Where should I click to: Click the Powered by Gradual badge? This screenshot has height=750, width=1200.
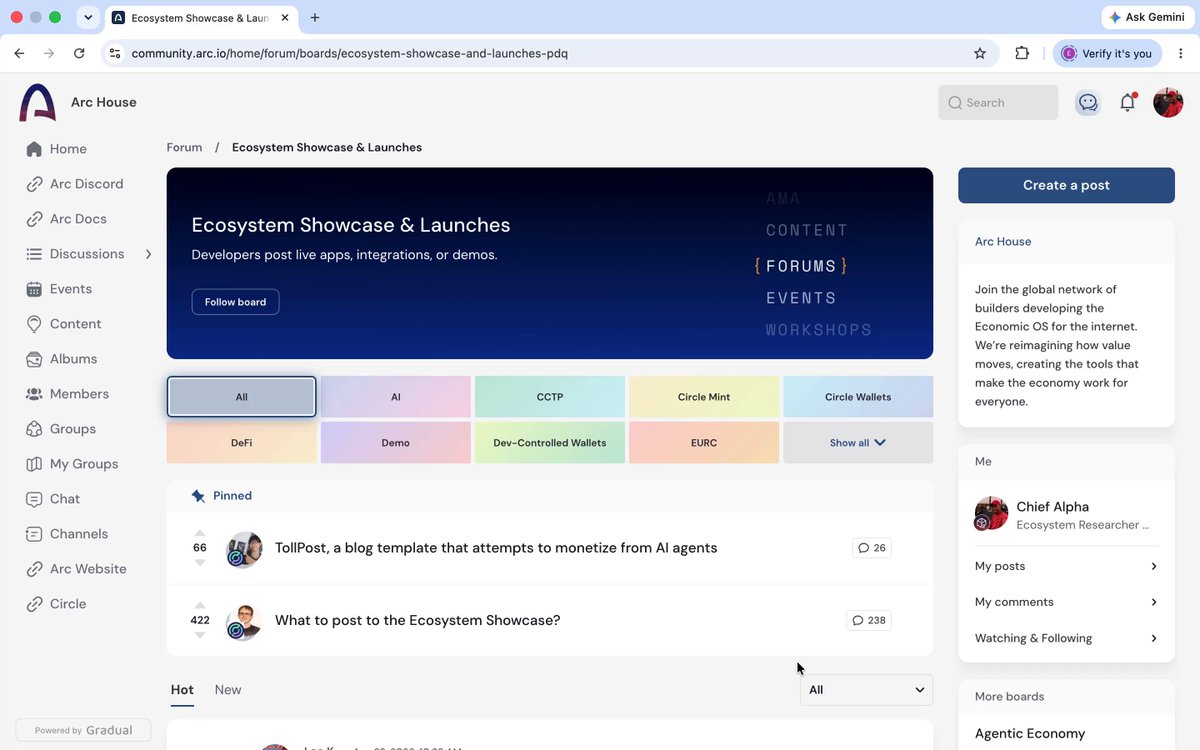(83, 730)
